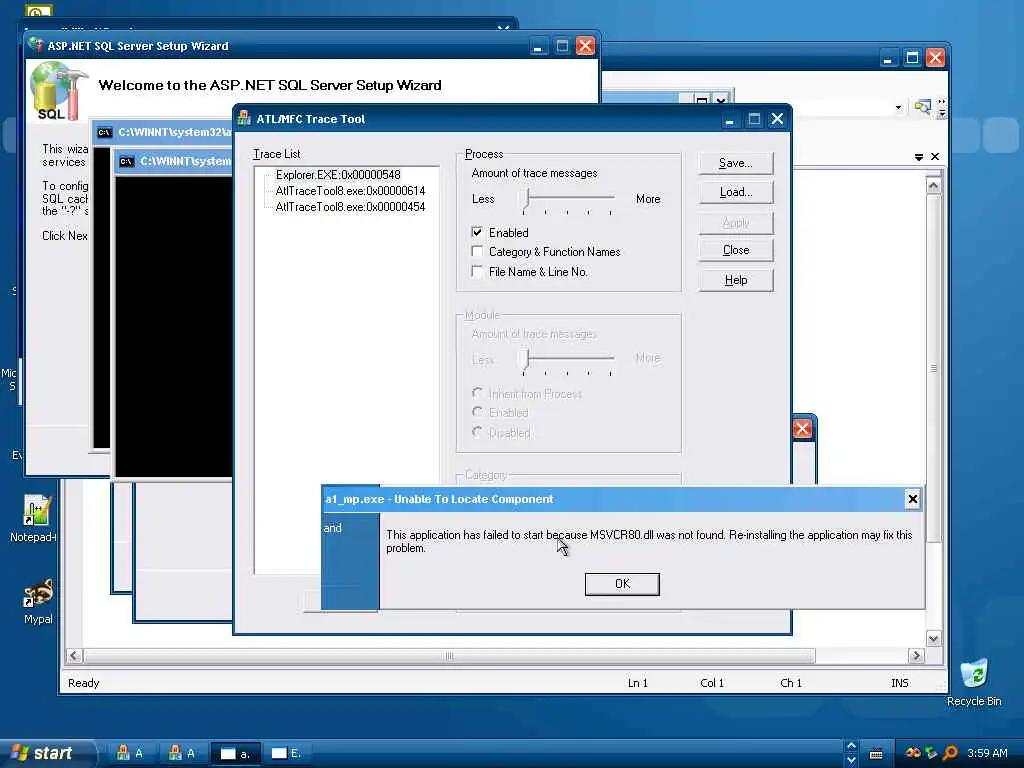This screenshot has height=768, width=1024.
Task: Click the 'Ln 1' status bar entry
Action: pos(637,683)
